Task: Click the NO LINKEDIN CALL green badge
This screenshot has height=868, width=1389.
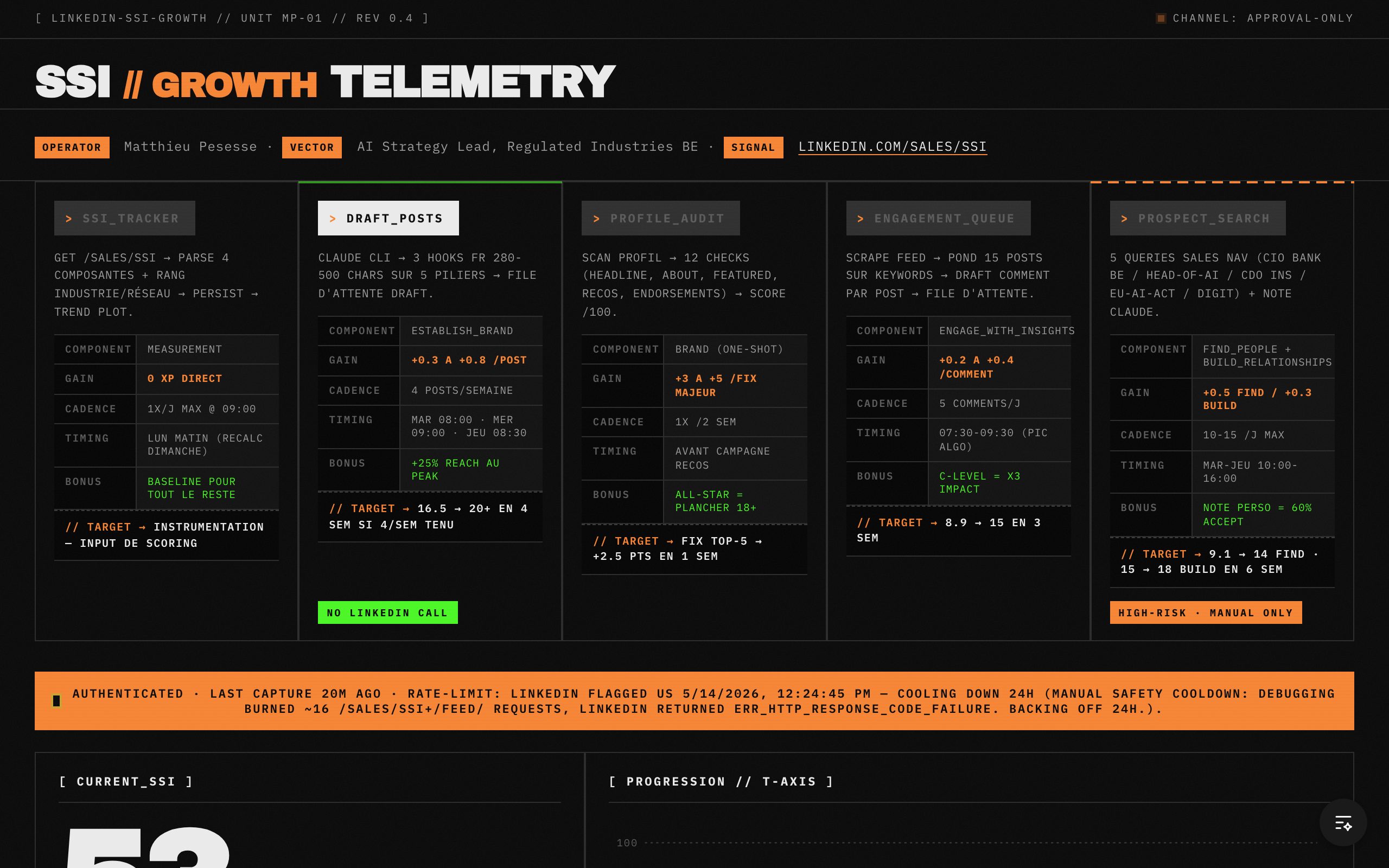Action: 388,612
